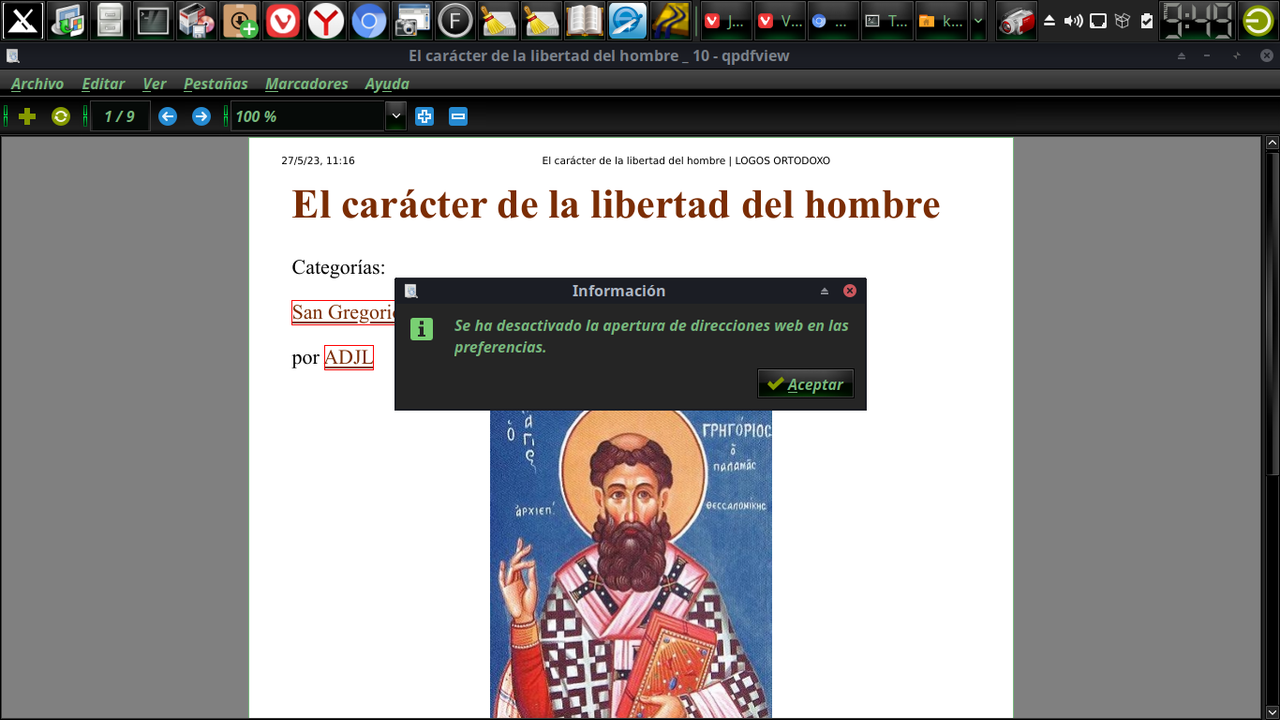Launch the terminal from the panel
Screen dimensions: 1280x720
pos(153,20)
